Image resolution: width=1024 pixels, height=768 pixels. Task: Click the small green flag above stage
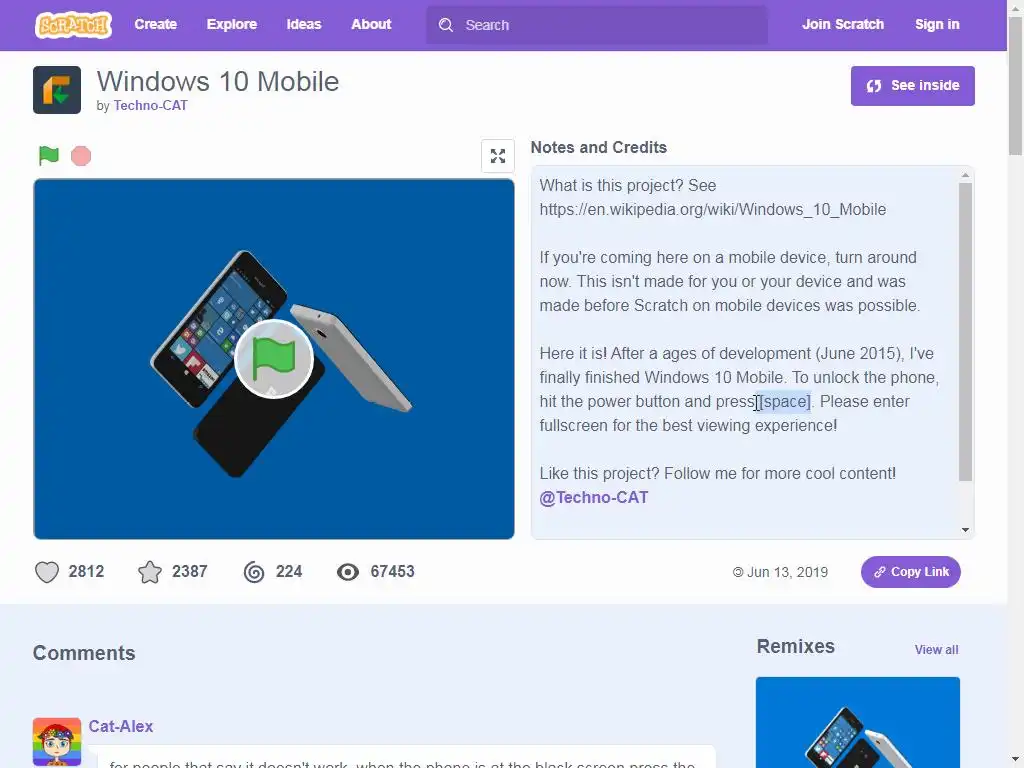point(48,155)
